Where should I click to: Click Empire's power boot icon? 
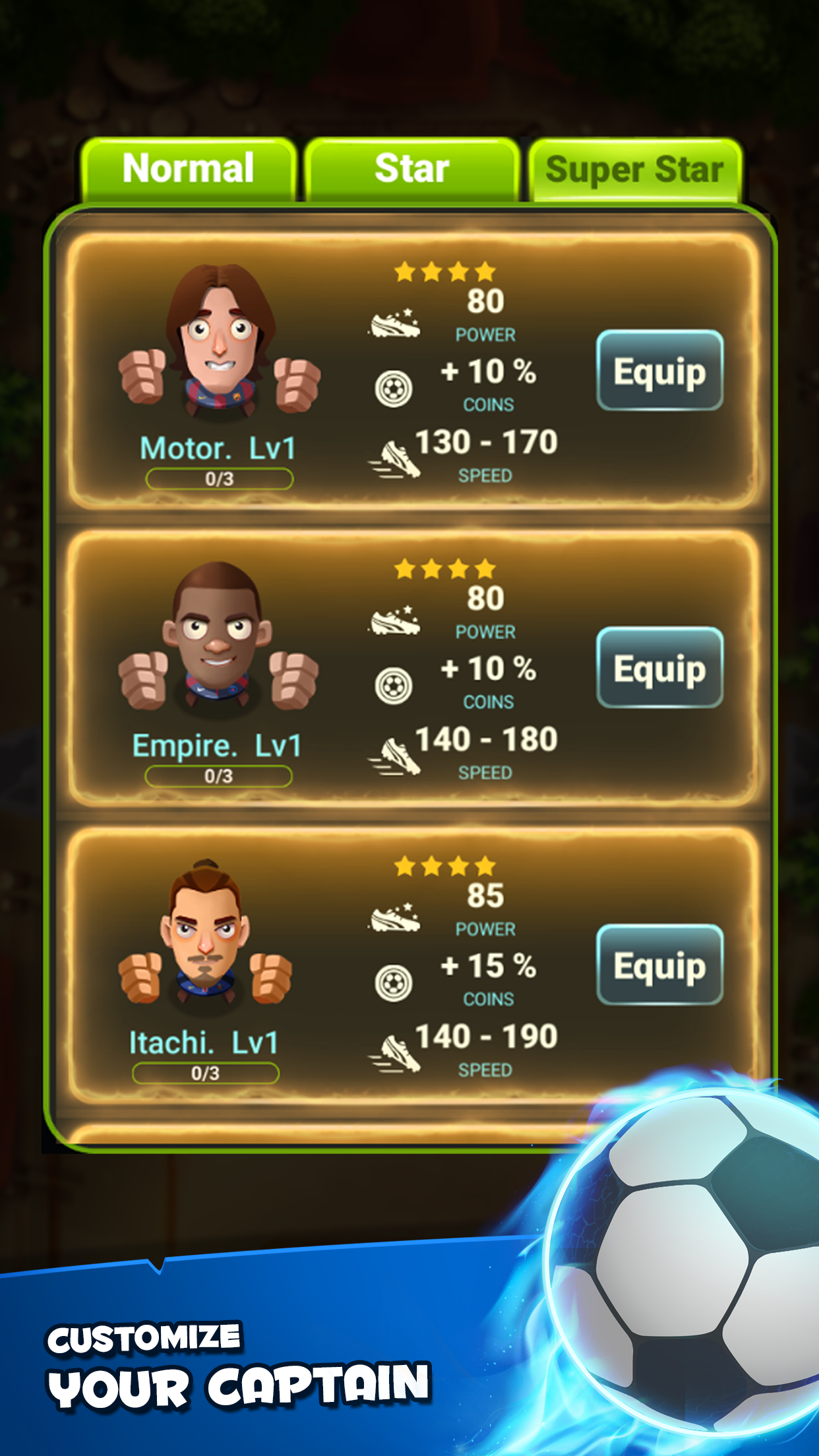(x=394, y=621)
